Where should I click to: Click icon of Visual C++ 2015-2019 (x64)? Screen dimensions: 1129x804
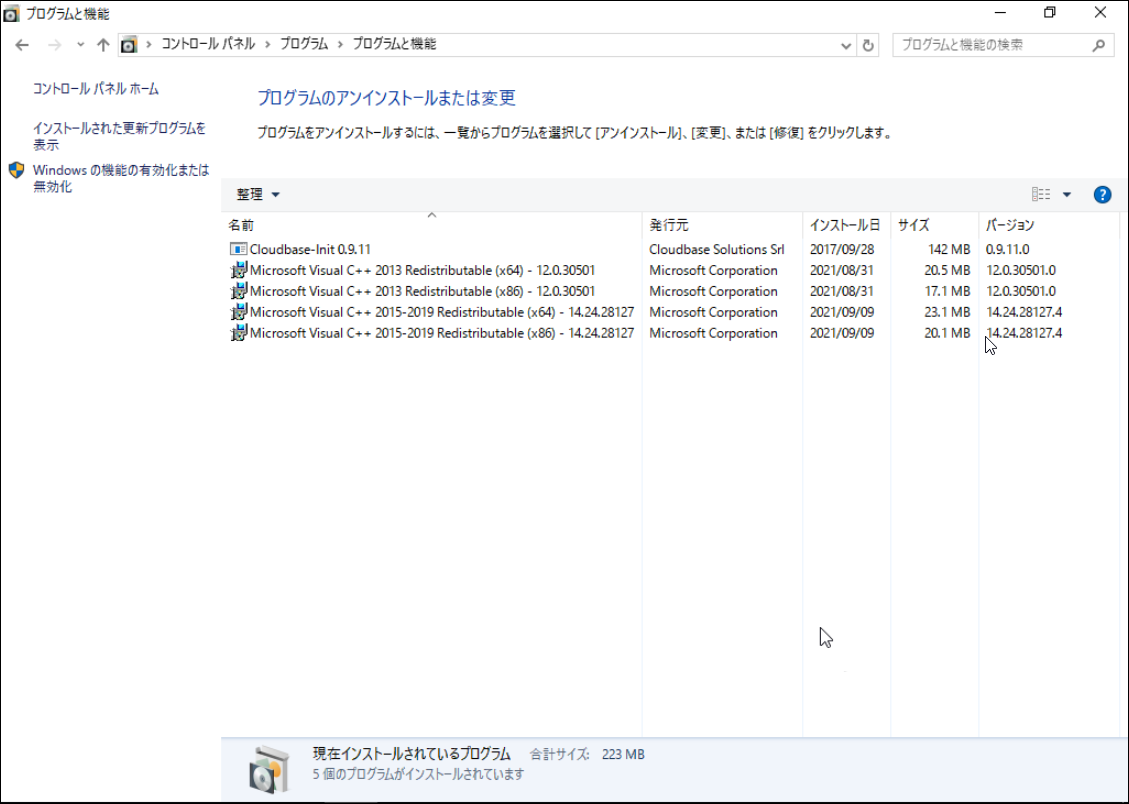238,312
